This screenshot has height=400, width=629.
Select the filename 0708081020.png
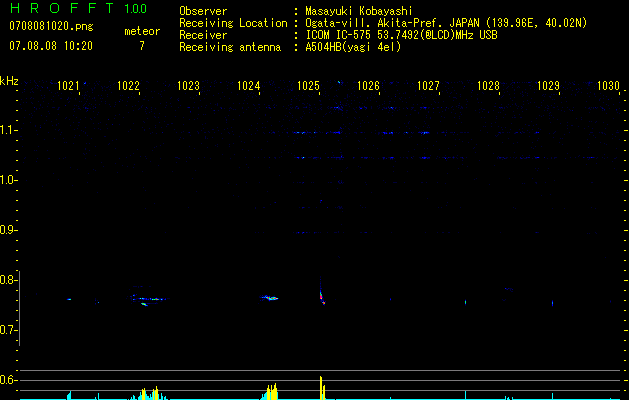click(x=51, y=26)
